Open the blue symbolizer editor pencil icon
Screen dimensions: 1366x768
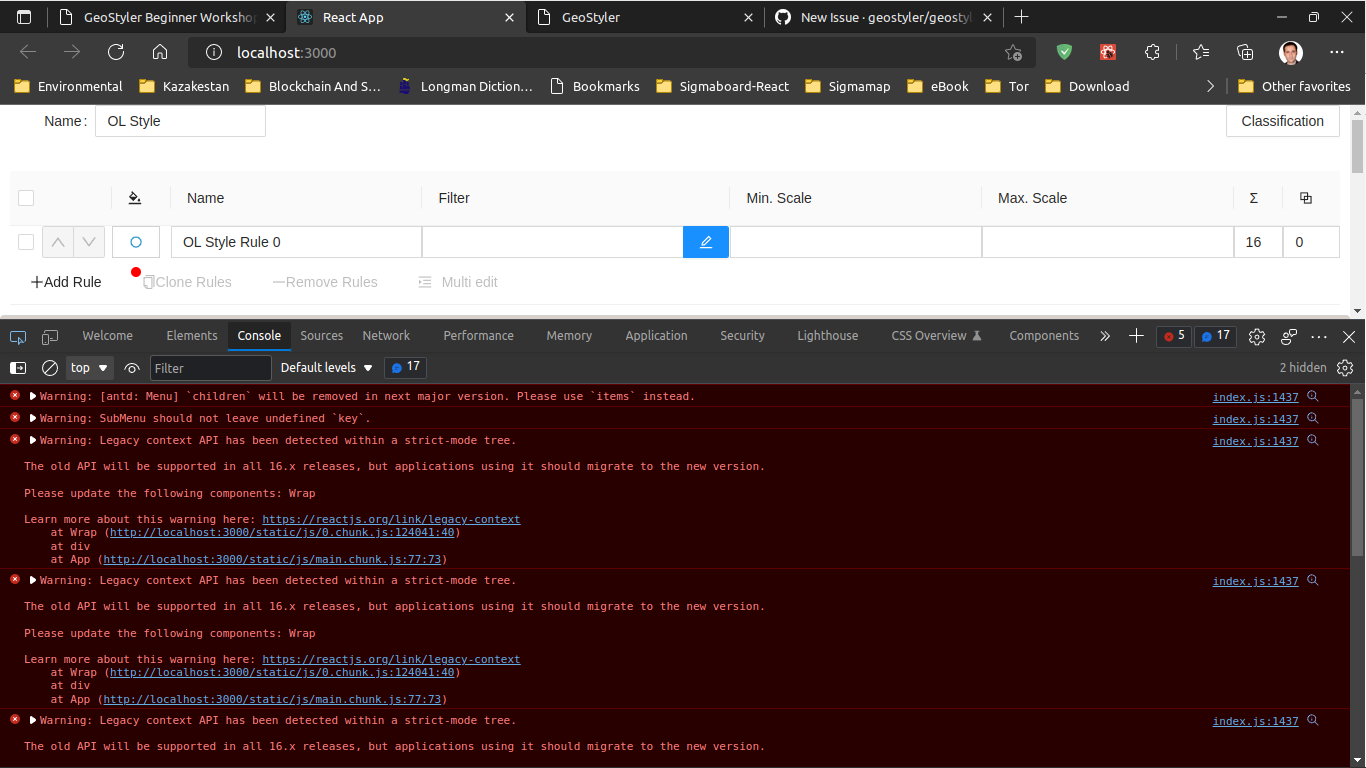click(x=706, y=241)
